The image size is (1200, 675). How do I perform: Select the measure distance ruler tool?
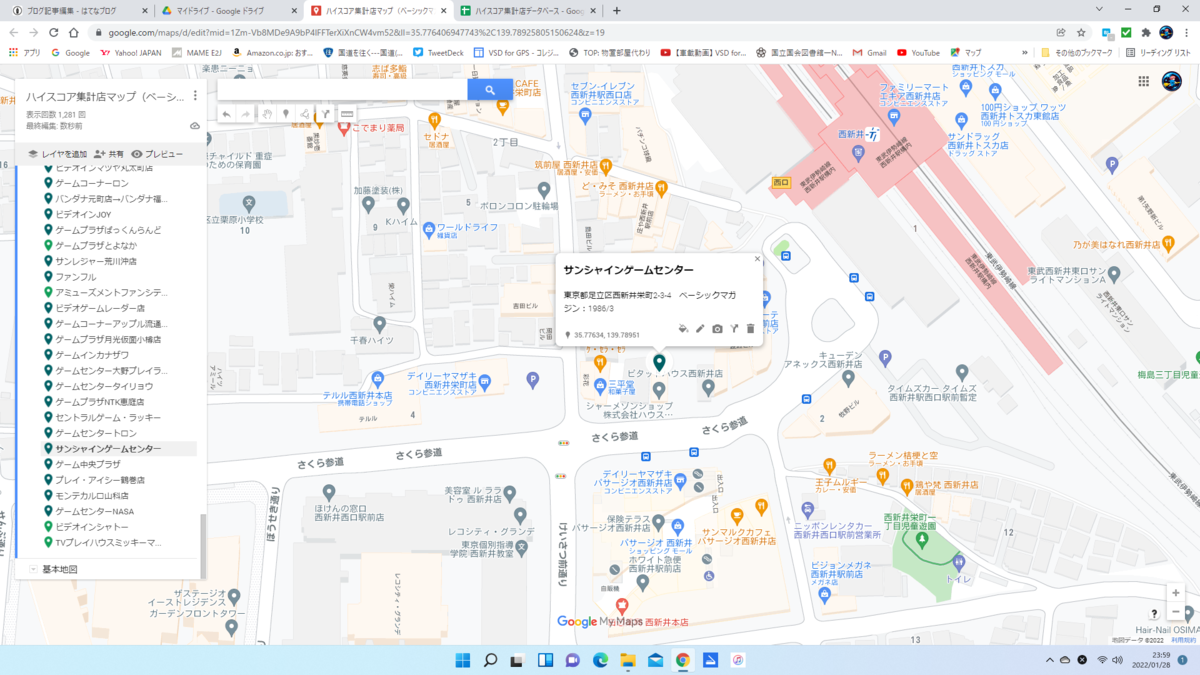point(347,114)
